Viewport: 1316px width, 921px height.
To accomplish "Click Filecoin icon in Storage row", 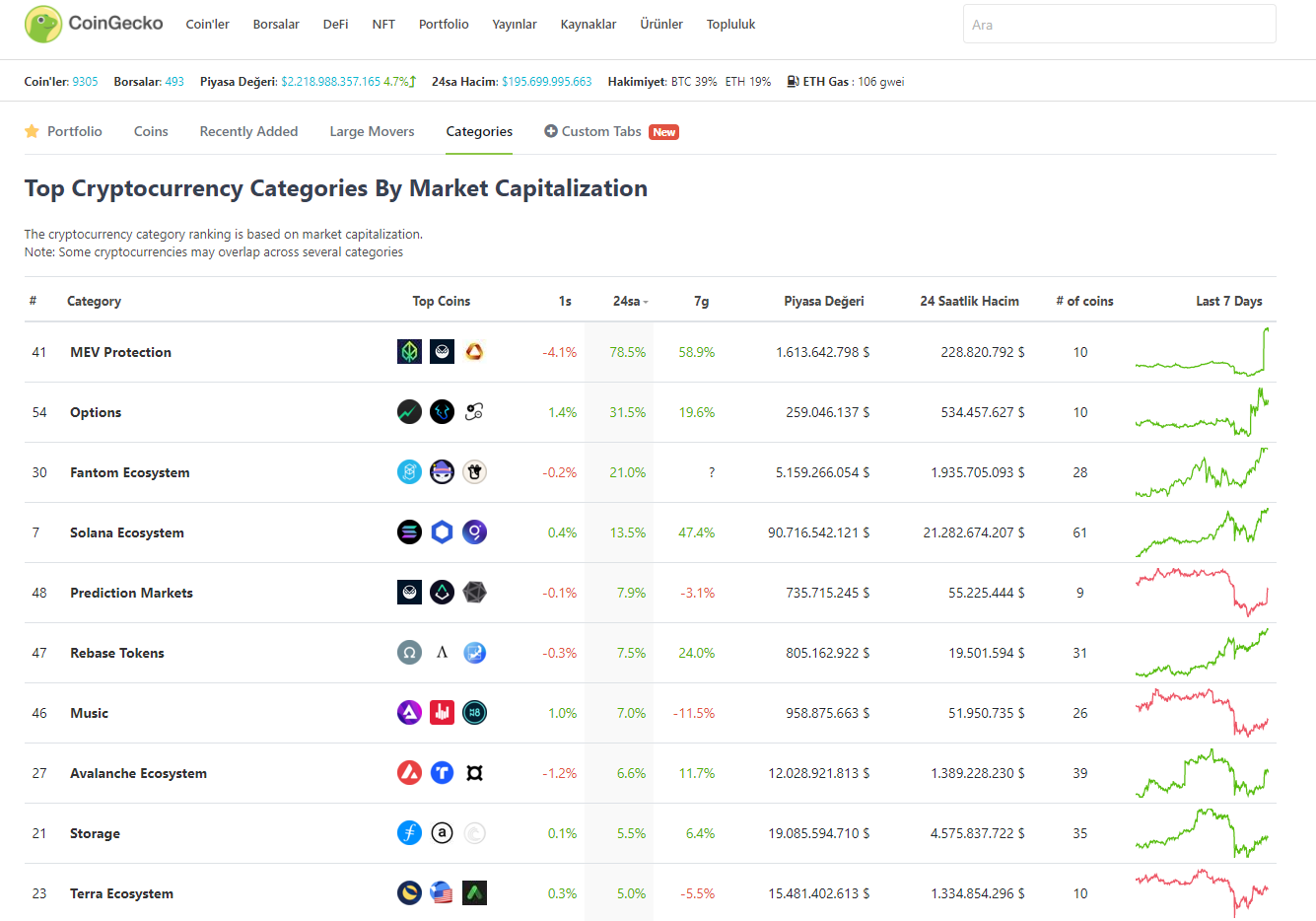I will (x=409, y=833).
